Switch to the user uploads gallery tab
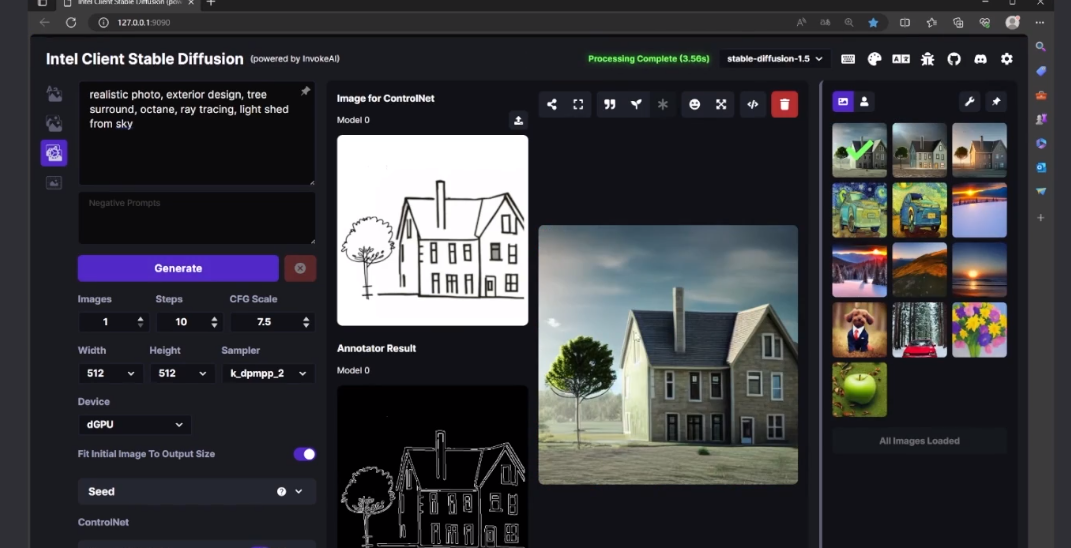The image size is (1071, 548). coord(865,102)
